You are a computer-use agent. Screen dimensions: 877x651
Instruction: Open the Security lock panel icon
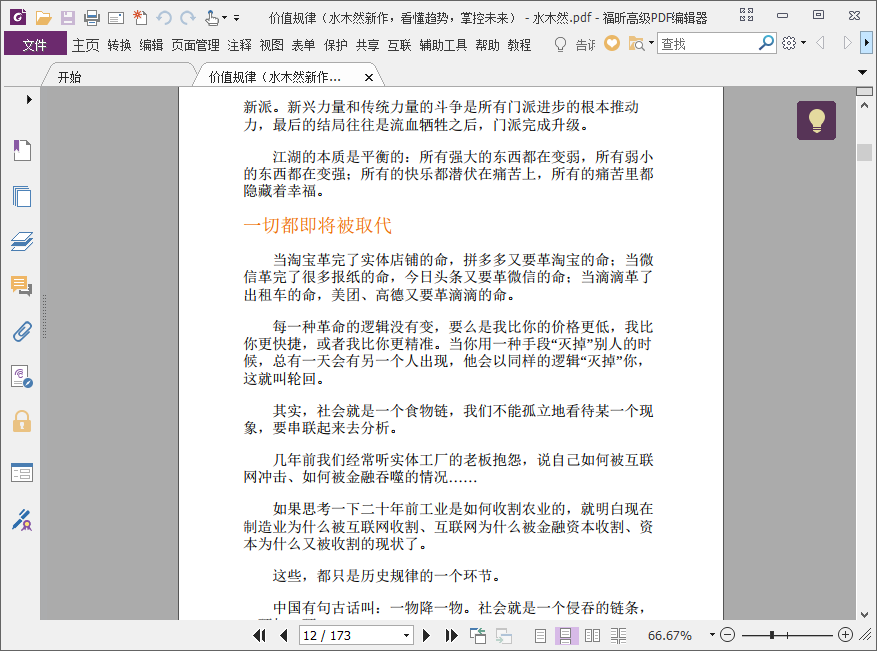click(22, 421)
